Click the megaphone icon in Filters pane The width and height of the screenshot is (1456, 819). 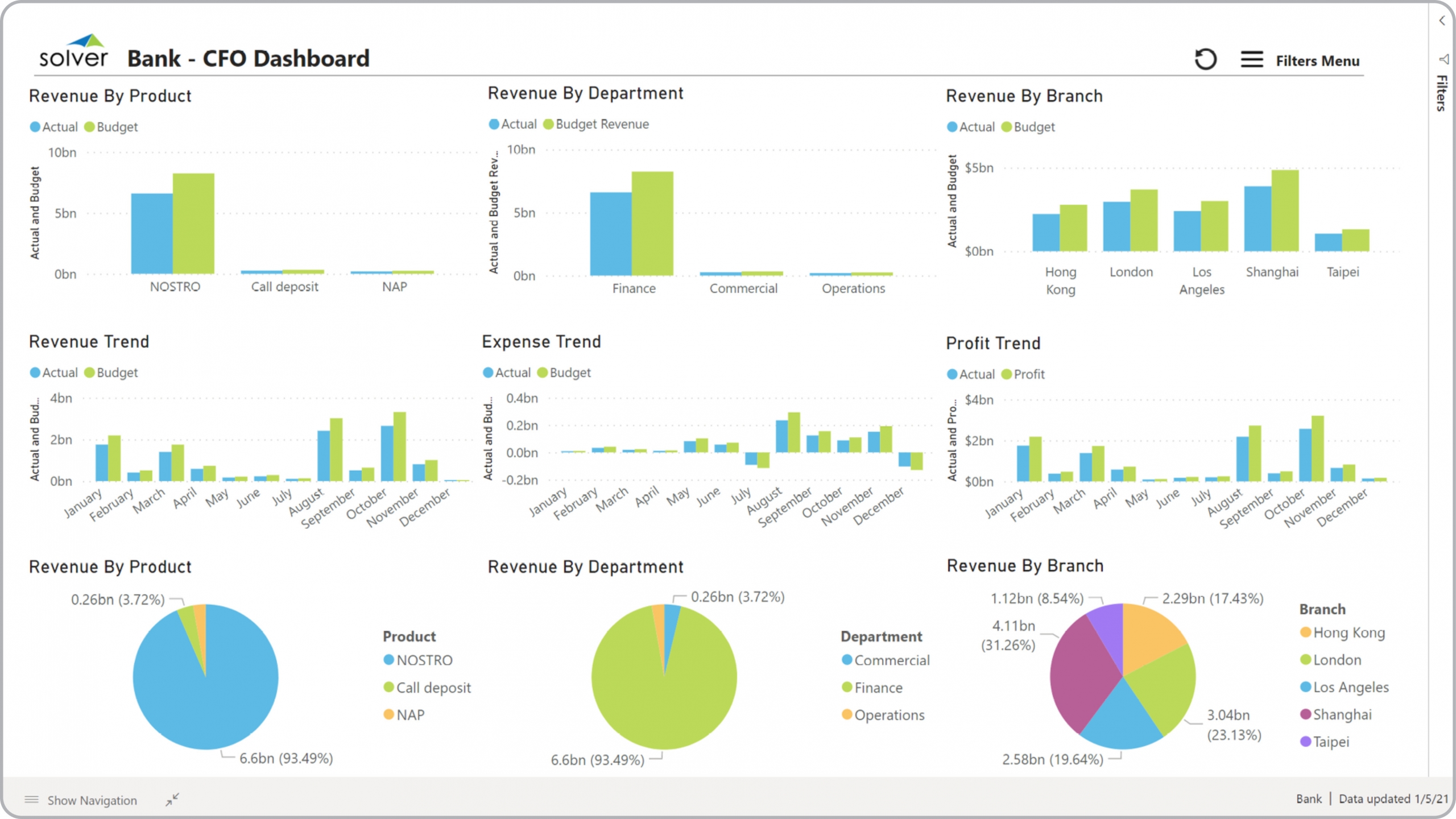(x=1443, y=59)
